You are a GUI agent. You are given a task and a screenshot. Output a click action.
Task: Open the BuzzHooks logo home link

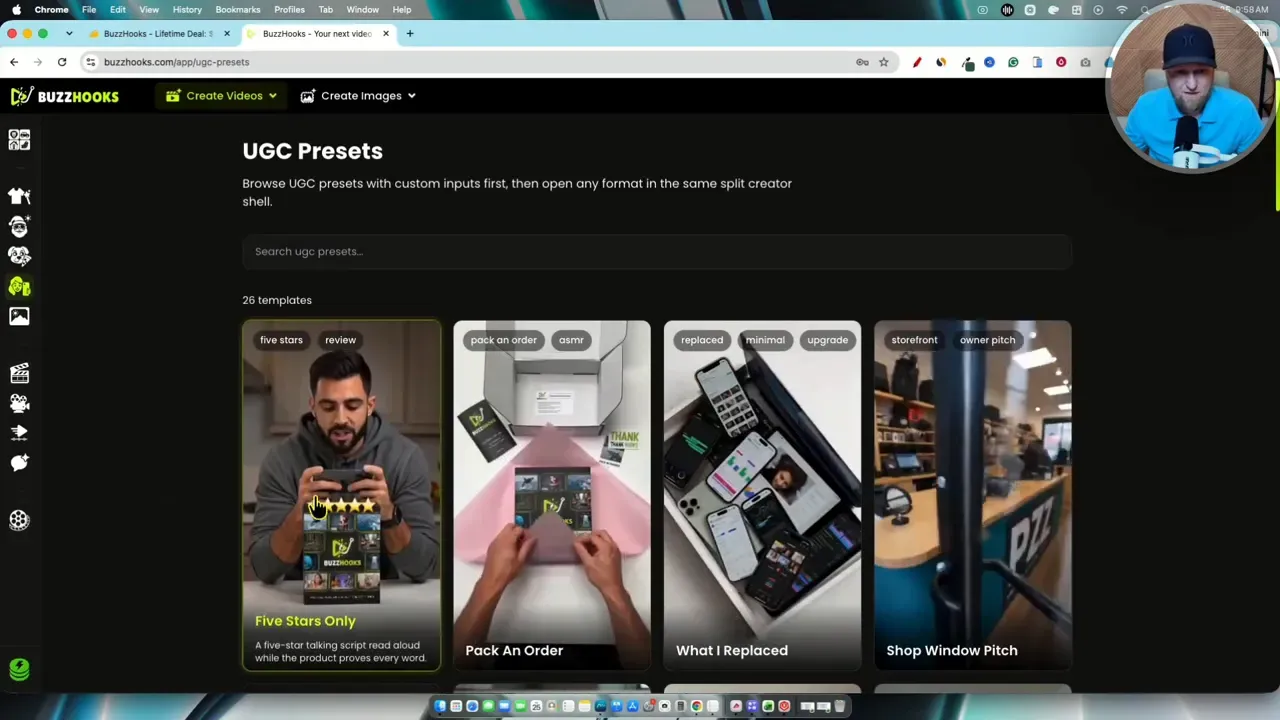point(65,96)
